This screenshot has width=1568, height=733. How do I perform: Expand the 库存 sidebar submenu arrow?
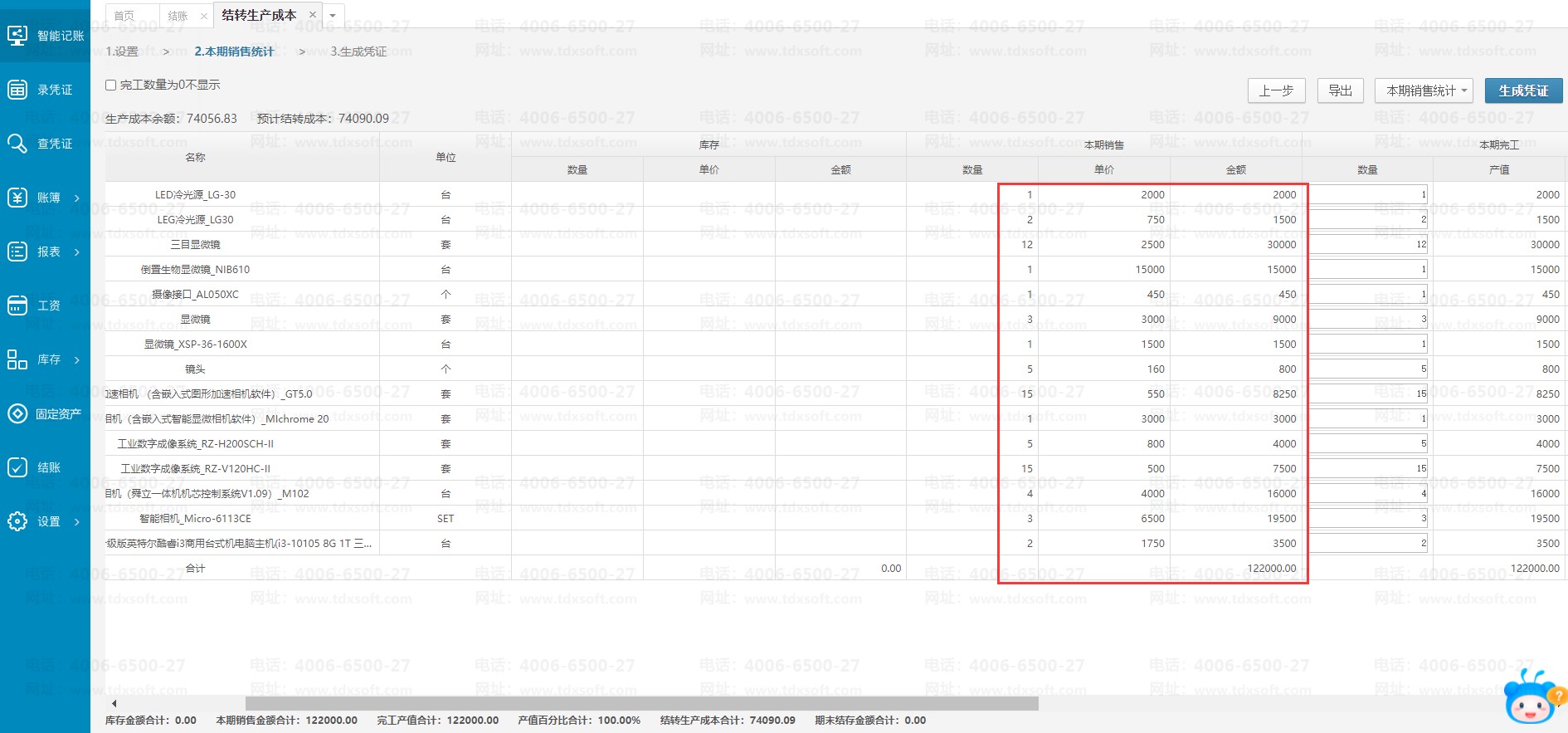click(x=77, y=360)
